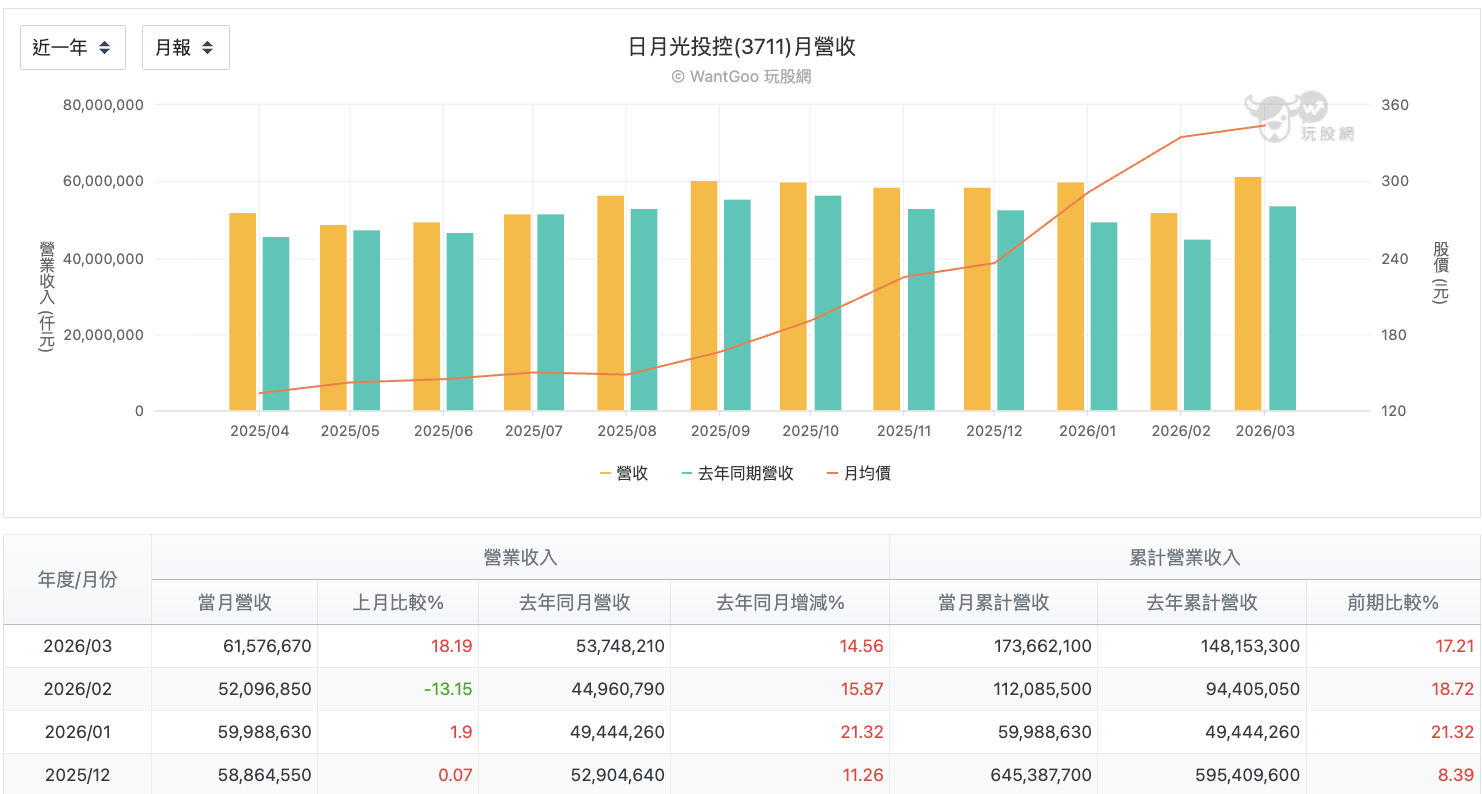Click the 去年同月增減% column header
Screen dimensions: 1482x794
[x=780, y=603]
